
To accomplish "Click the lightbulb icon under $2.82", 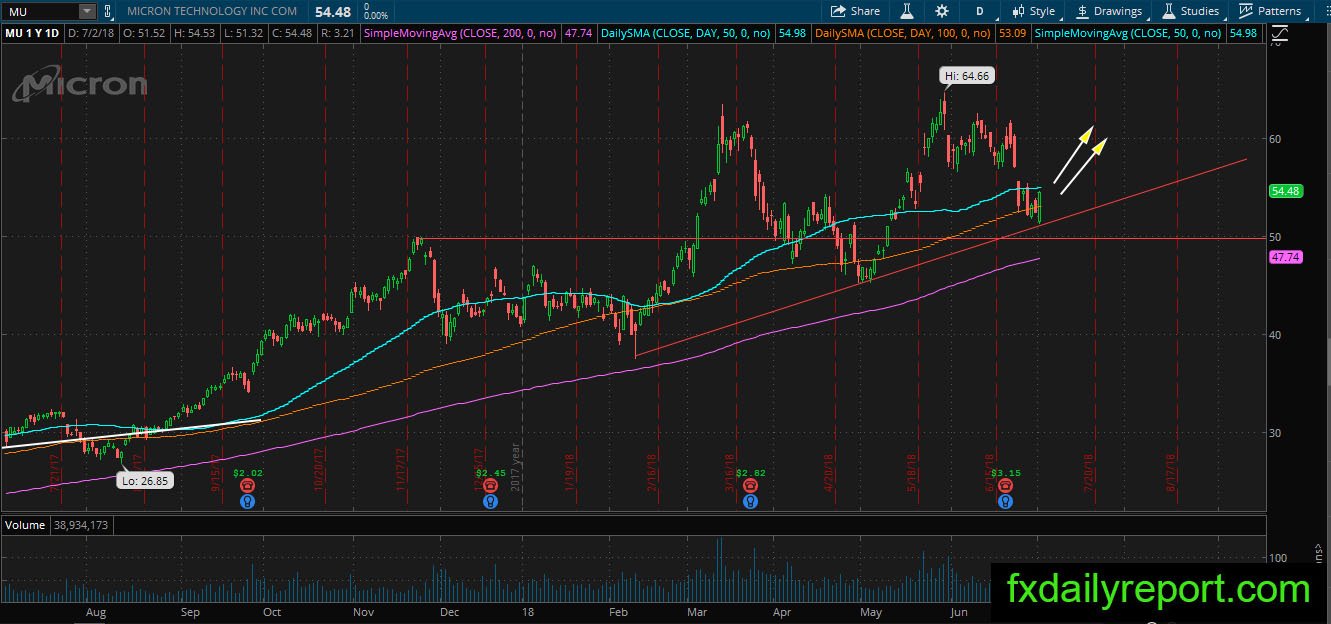I will point(750,501).
